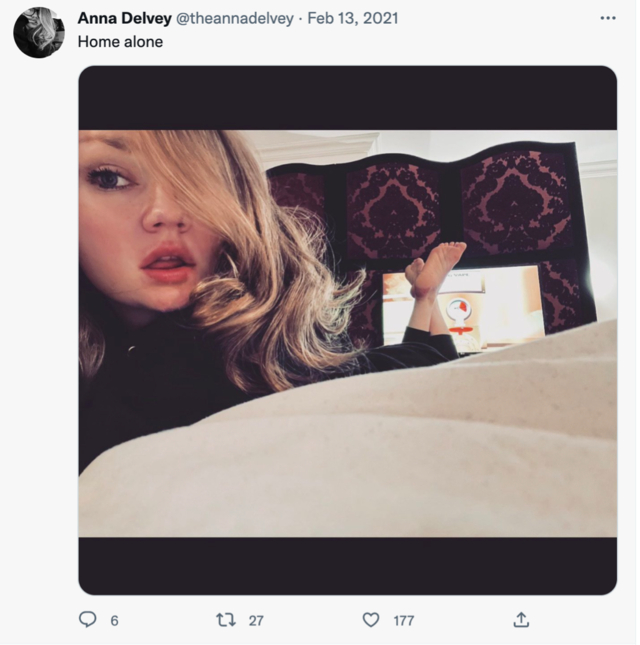Open the share icon below the photo

tap(520, 620)
